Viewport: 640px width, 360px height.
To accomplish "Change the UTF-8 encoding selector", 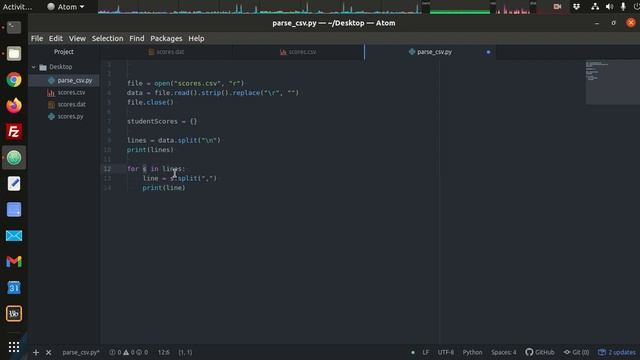I will [x=446, y=352].
